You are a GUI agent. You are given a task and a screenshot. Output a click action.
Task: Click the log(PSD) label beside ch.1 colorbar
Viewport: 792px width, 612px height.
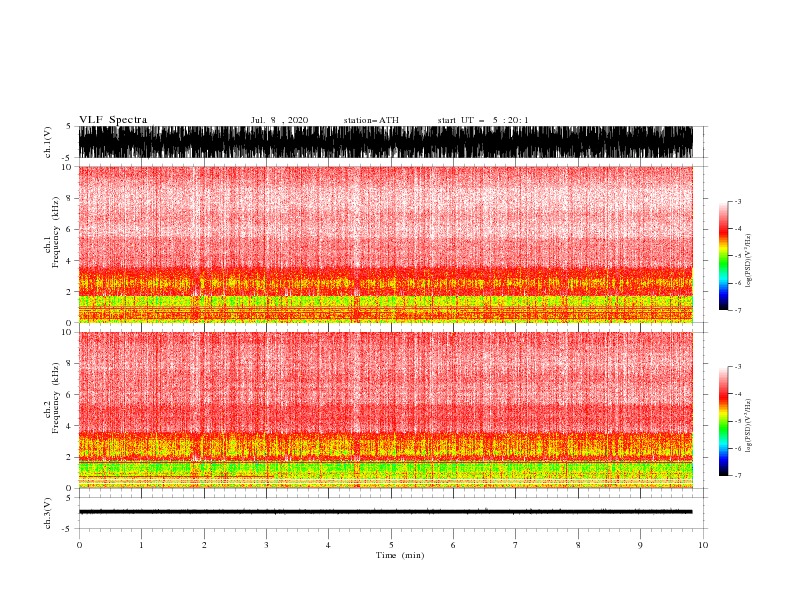click(x=749, y=261)
